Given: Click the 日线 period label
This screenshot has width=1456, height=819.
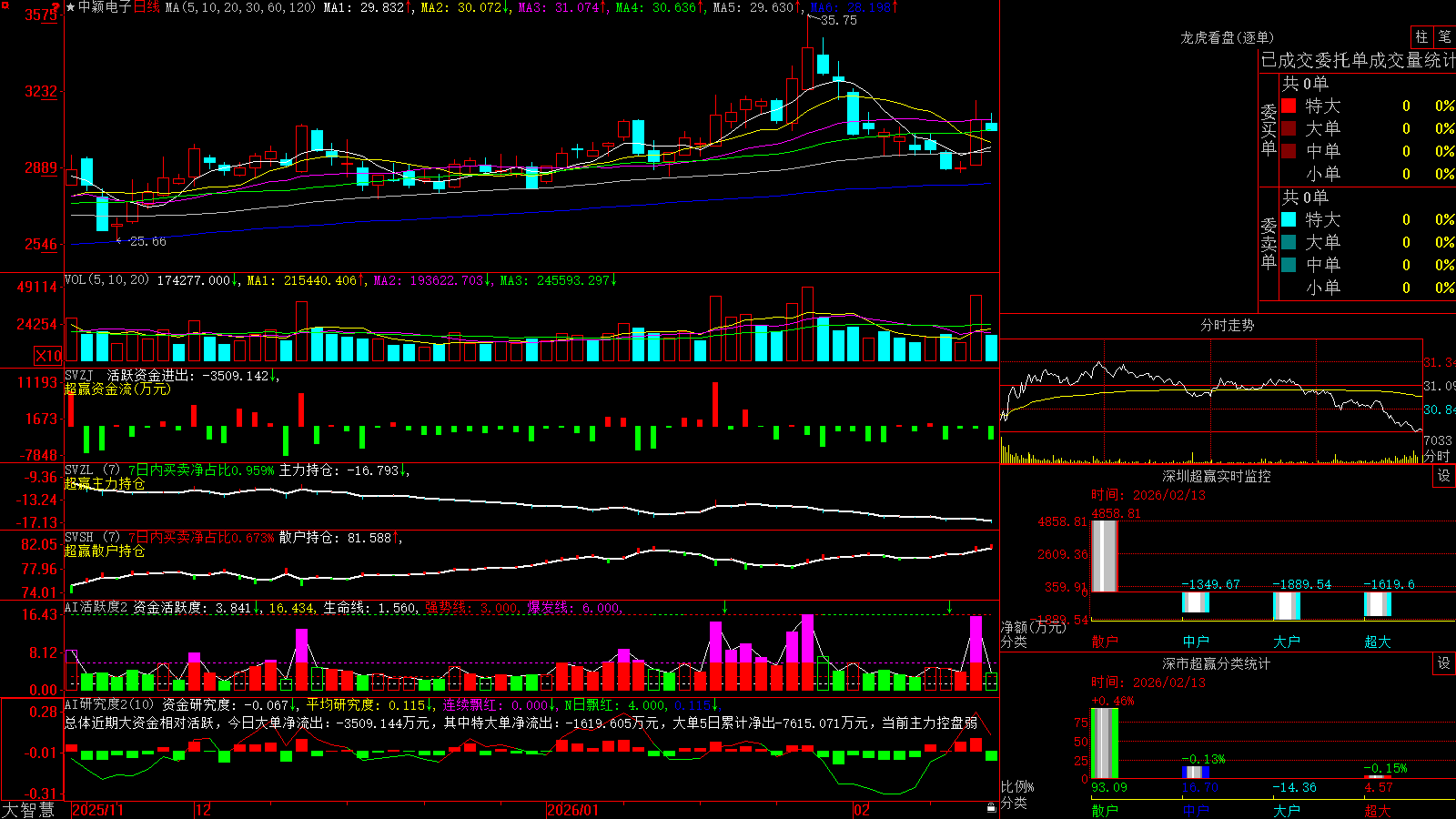Looking at the screenshot, I should pos(147,7).
